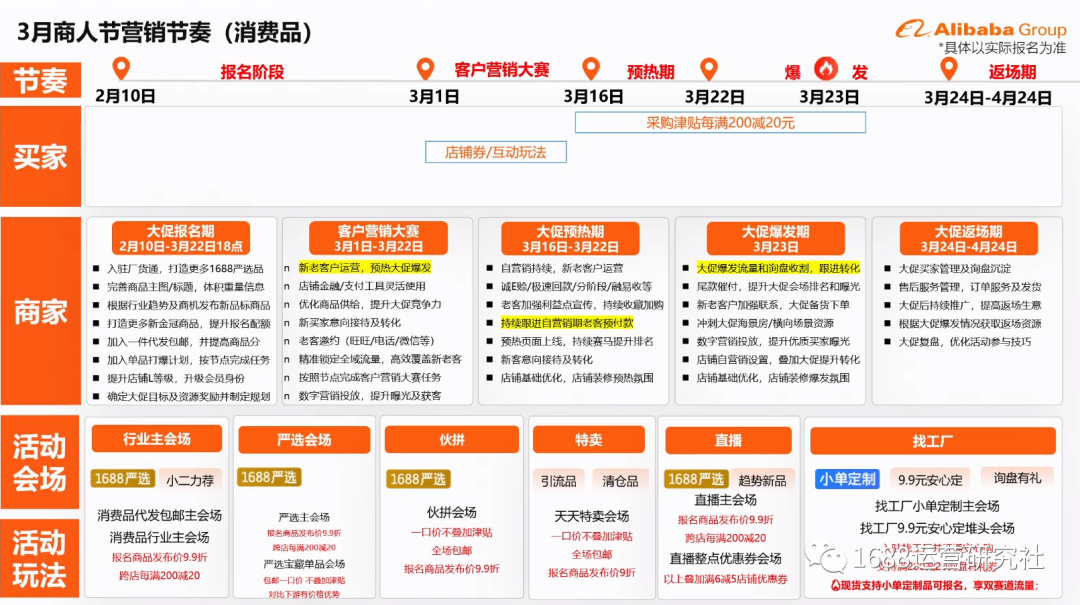Click highlighted text 新老客户运营，预热大促爆发
The width and height of the screenshot is (1080, 605).
point(364,267)
